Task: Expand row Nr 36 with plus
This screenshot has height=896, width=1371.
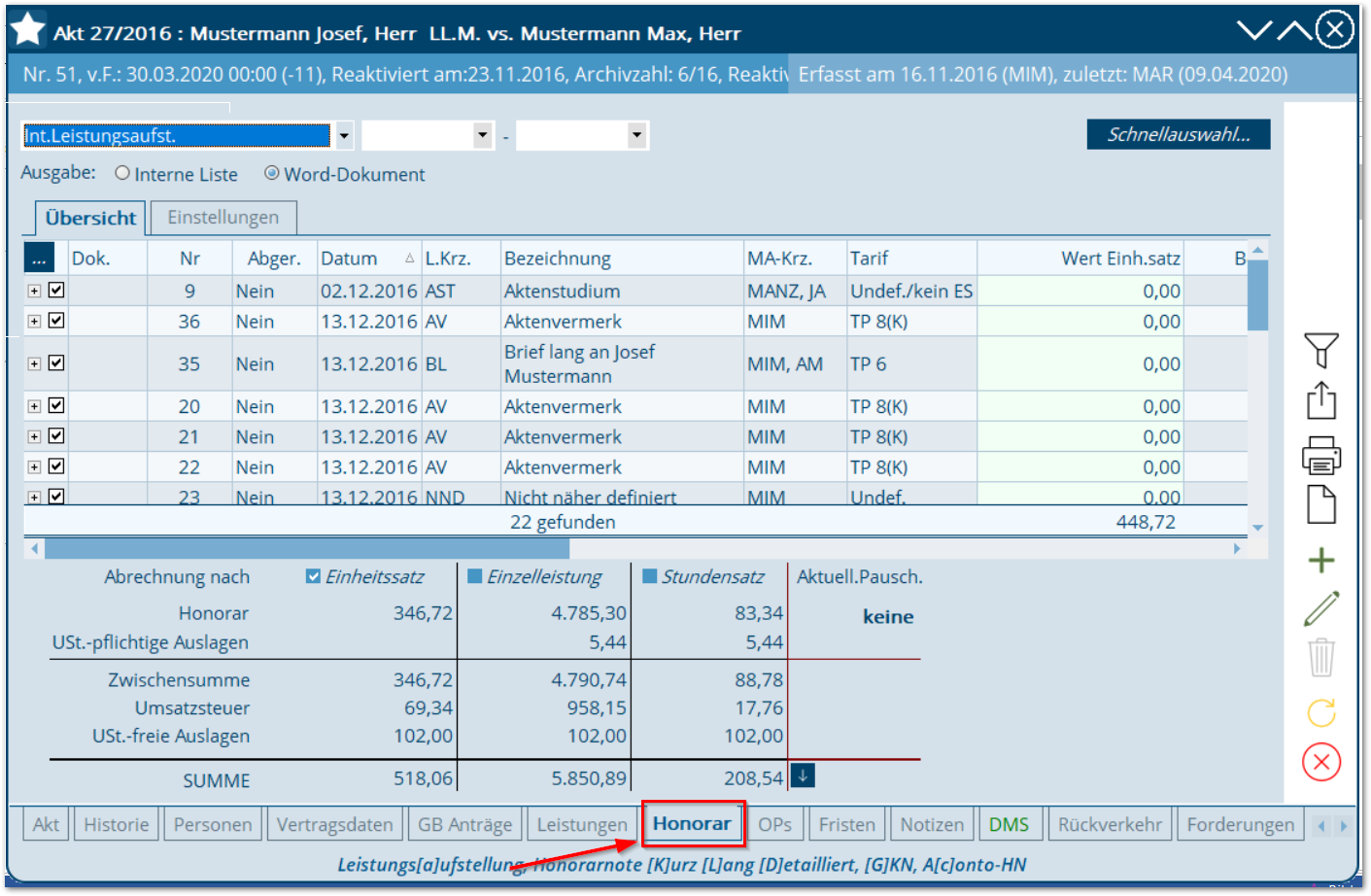Action: coord(34,321)
